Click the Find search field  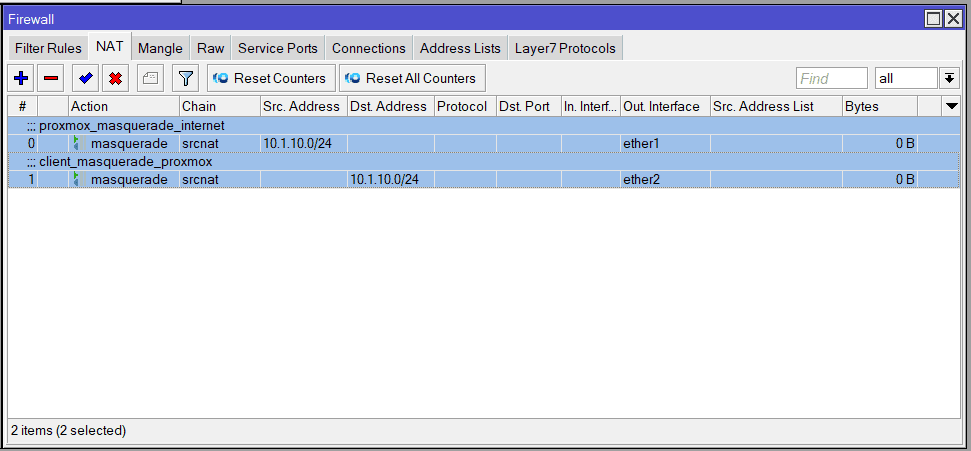click(x=831, y=78)
